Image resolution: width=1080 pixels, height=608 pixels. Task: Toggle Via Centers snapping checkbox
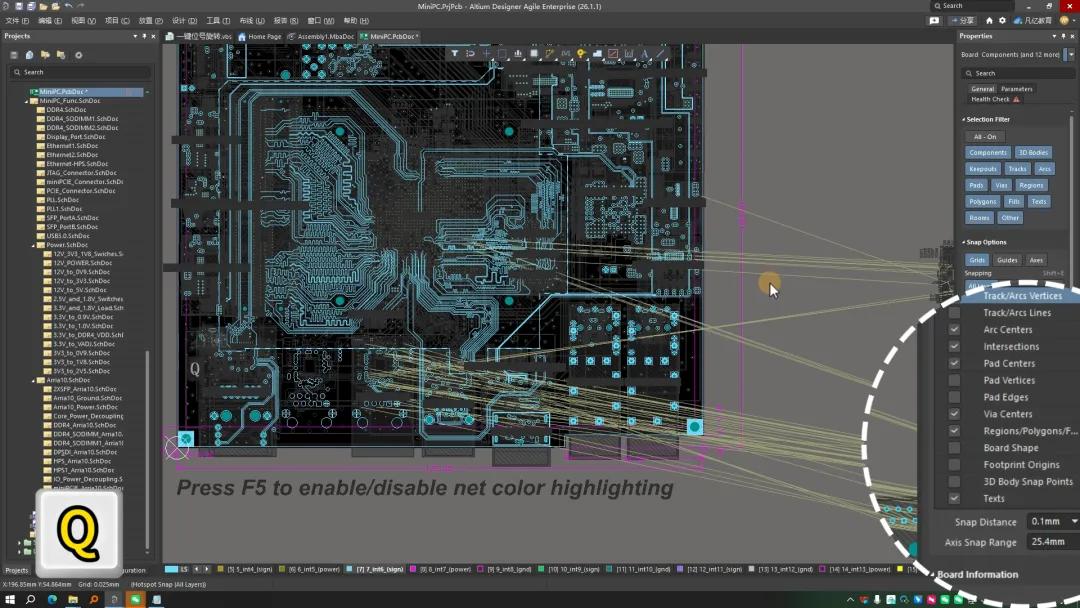point(954,414)
